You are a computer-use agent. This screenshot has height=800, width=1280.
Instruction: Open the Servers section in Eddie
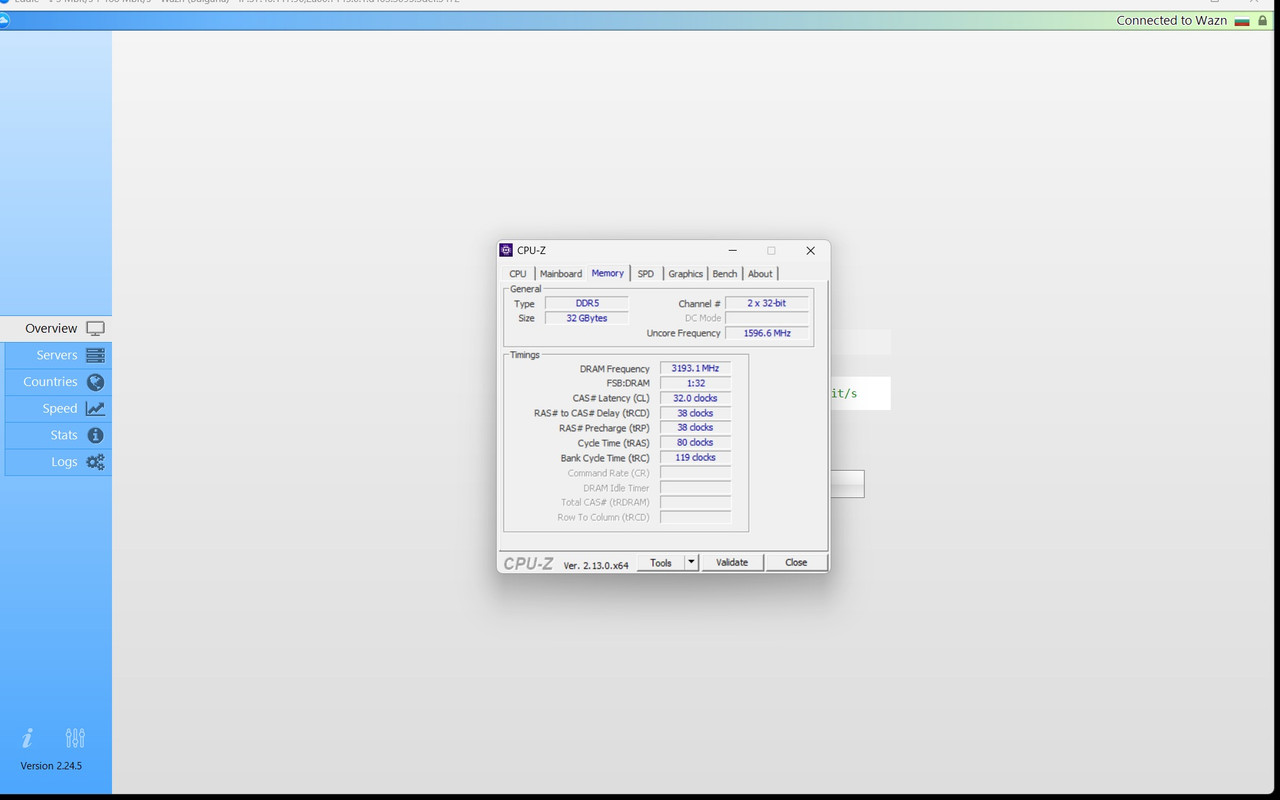coord(58,355)
